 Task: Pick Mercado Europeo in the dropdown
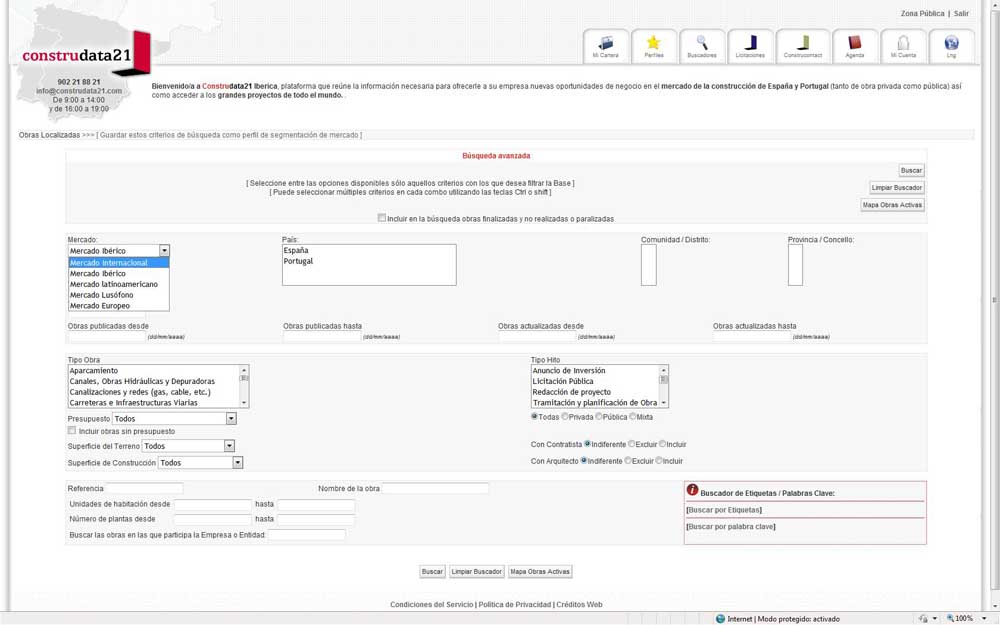pyautogui.click(x=119, y=306)
